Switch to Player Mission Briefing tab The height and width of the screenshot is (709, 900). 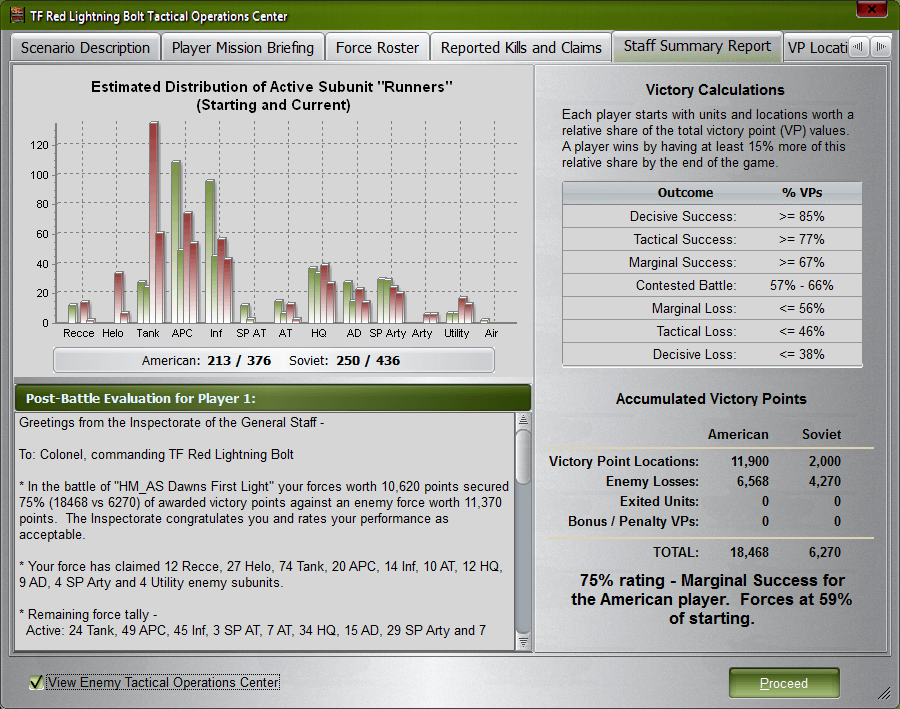[x=243, y=48]
